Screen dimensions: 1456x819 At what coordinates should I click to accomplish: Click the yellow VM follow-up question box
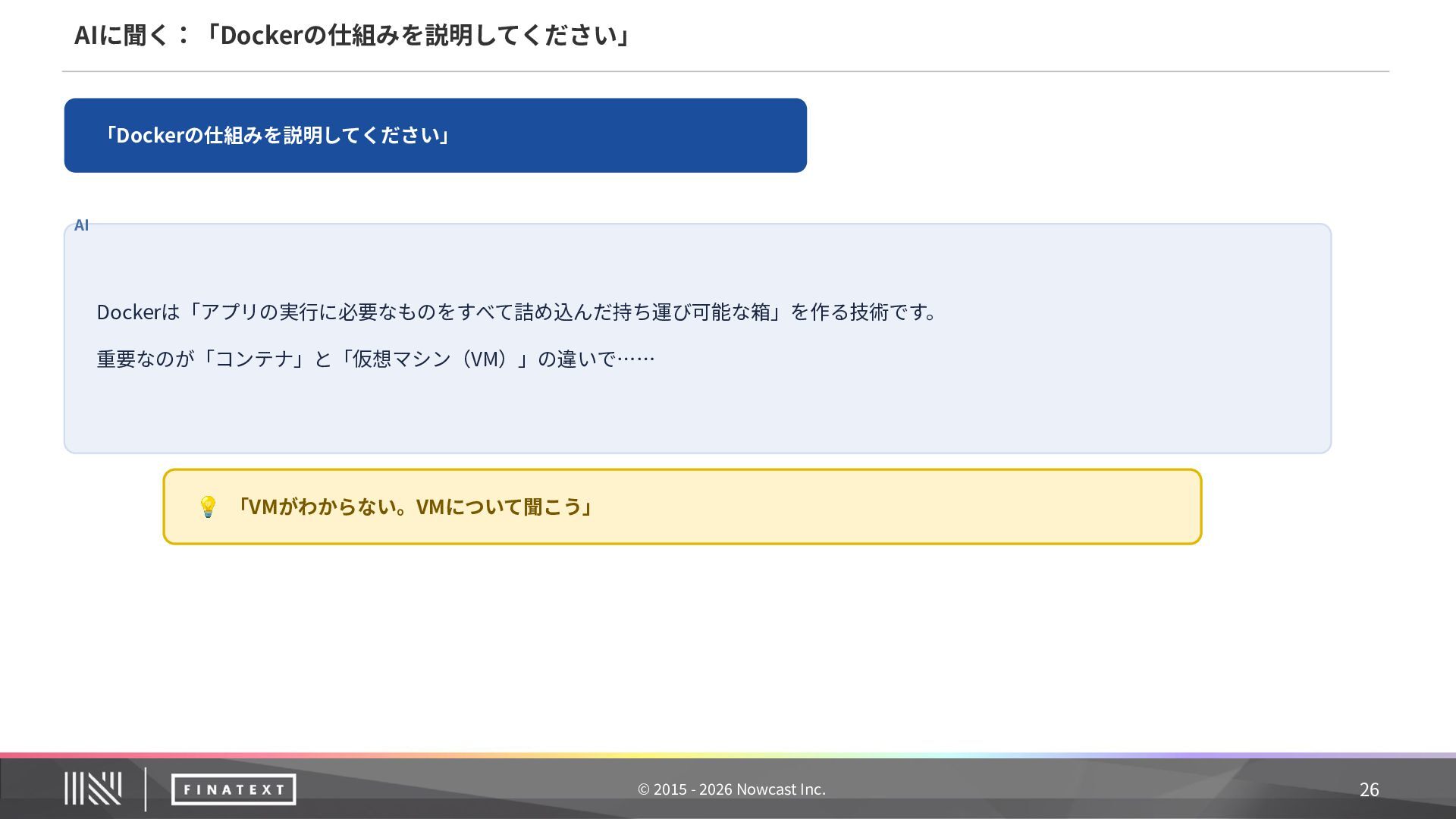tap(682, 507)
